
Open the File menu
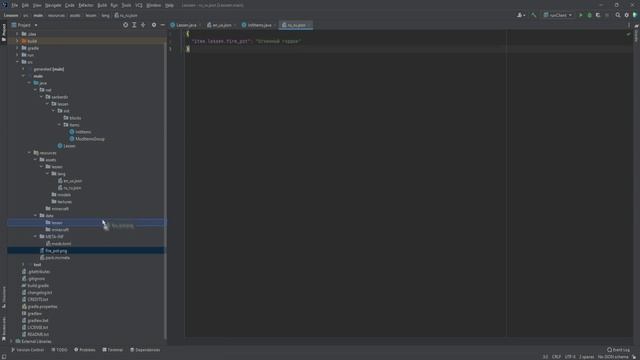coord(15,5)
